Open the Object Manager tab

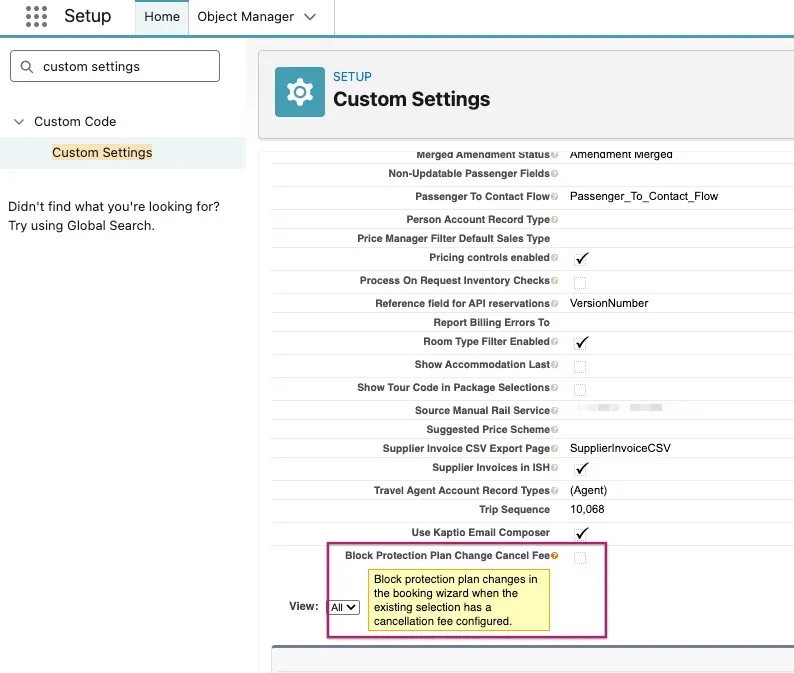tap(245, 17)
